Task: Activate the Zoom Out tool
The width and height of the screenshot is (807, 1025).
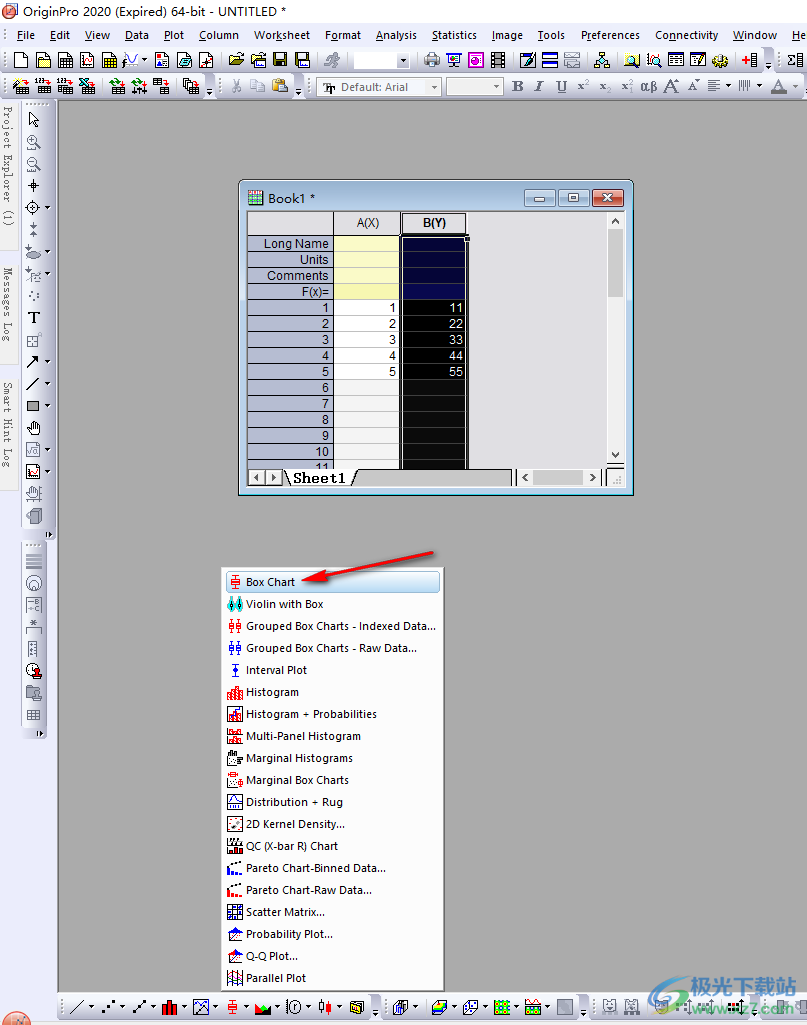Action: 34,164
